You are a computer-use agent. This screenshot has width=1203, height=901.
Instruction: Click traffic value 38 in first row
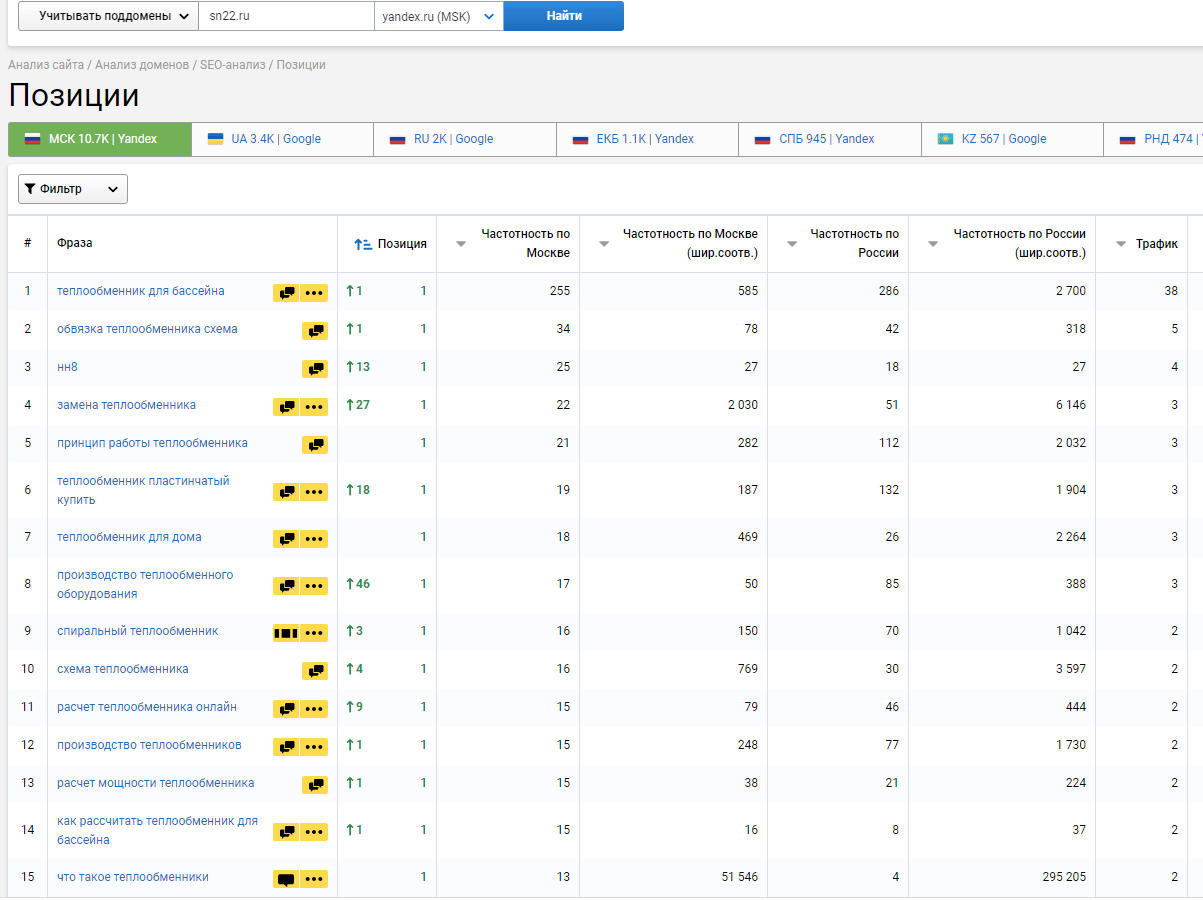coord(1171,291)
